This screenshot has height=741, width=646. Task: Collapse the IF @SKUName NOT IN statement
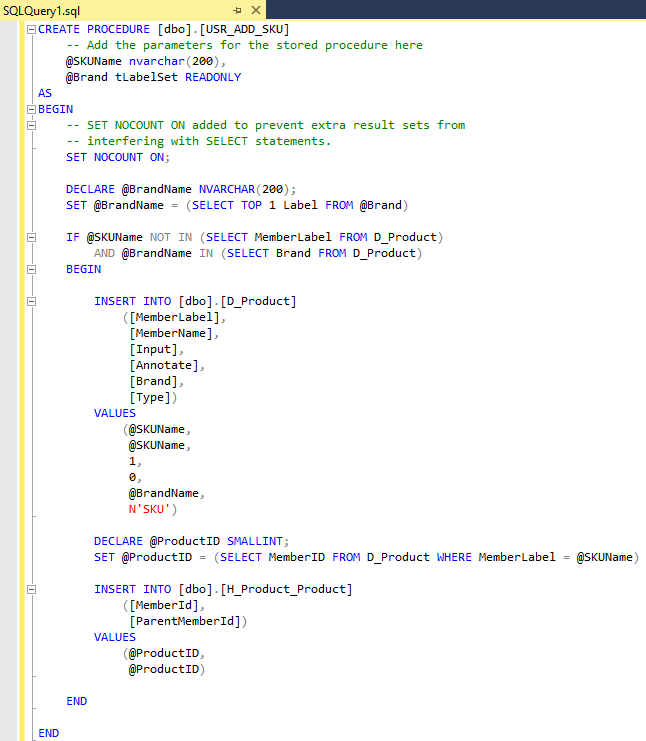[x=31, y=237]
